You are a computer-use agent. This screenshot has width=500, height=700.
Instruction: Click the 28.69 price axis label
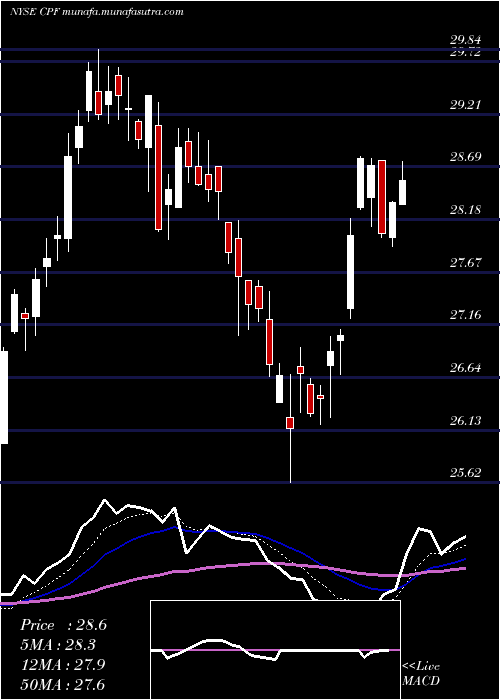coord(465,157)
